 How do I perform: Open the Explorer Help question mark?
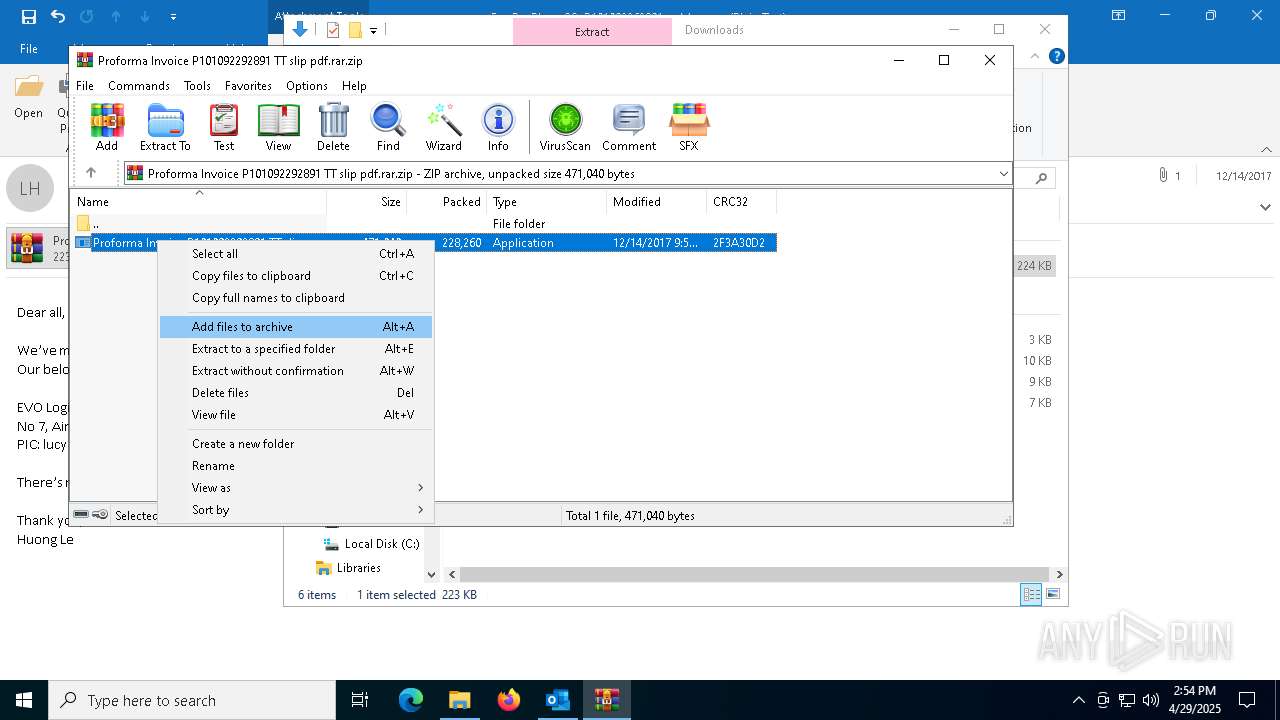click(1056, 56)
